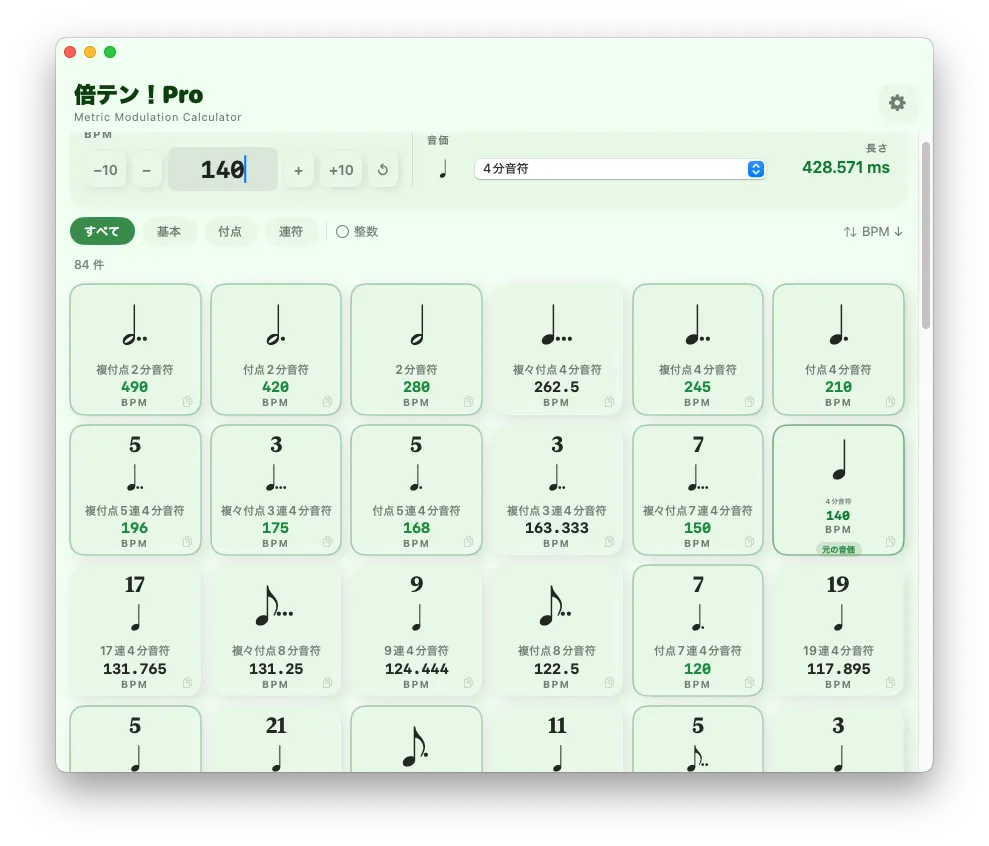
Task: Copy the 124.444 BPM card value
Action: point(469,683)
